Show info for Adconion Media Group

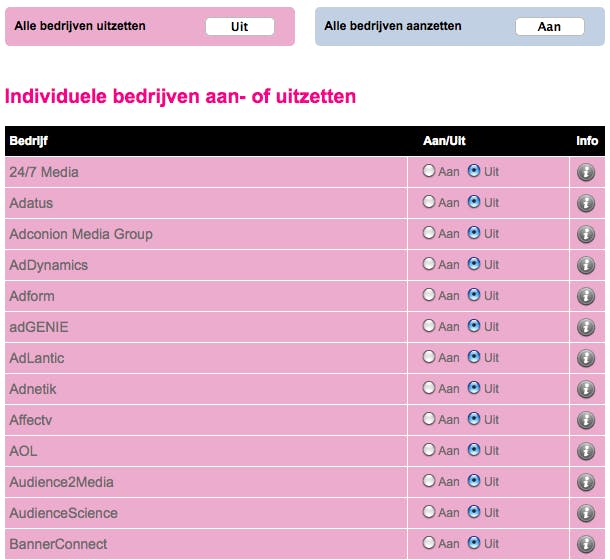(585, 234)
